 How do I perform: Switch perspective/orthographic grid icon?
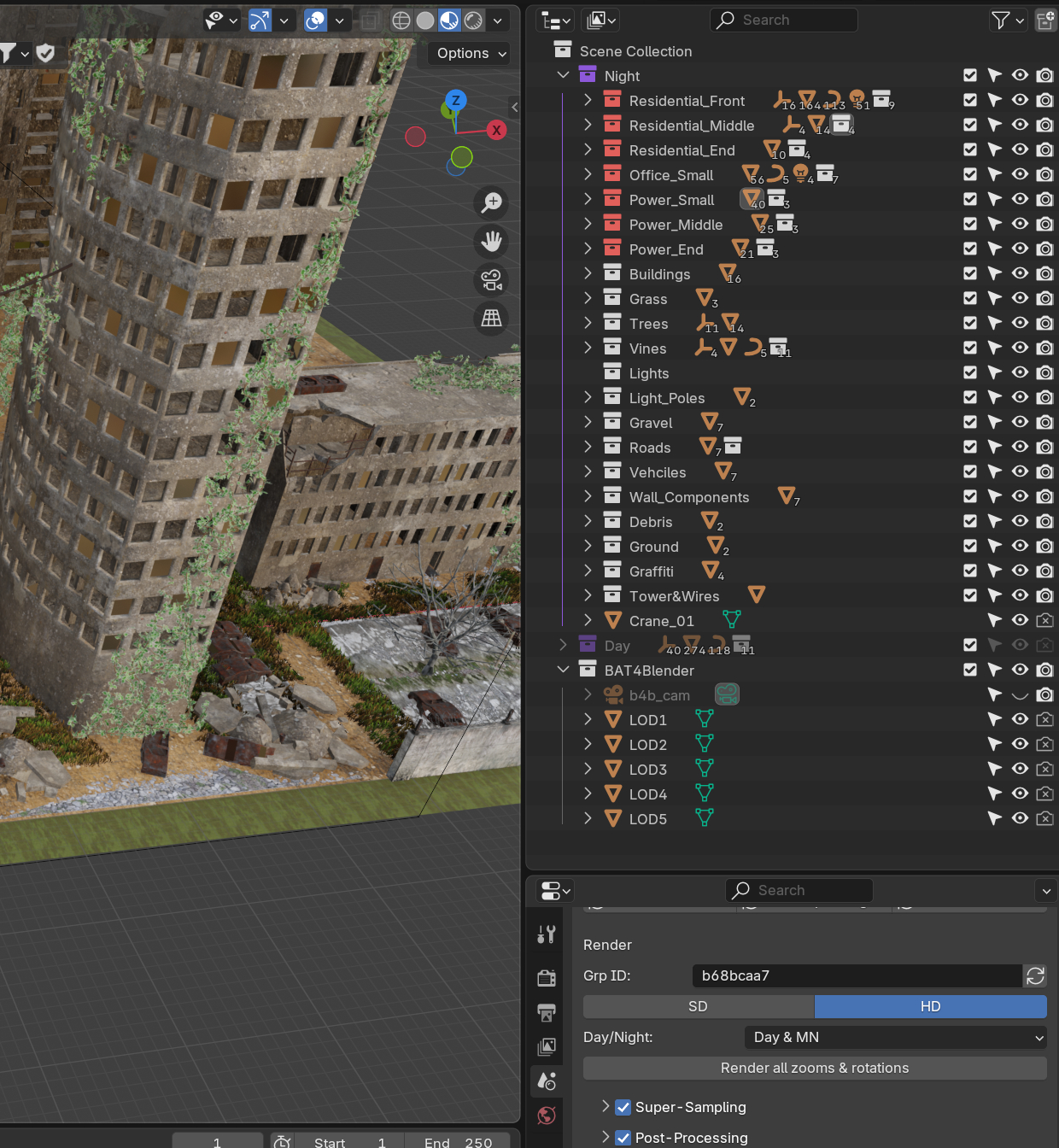pyautogui.click(x=491, y=318)
